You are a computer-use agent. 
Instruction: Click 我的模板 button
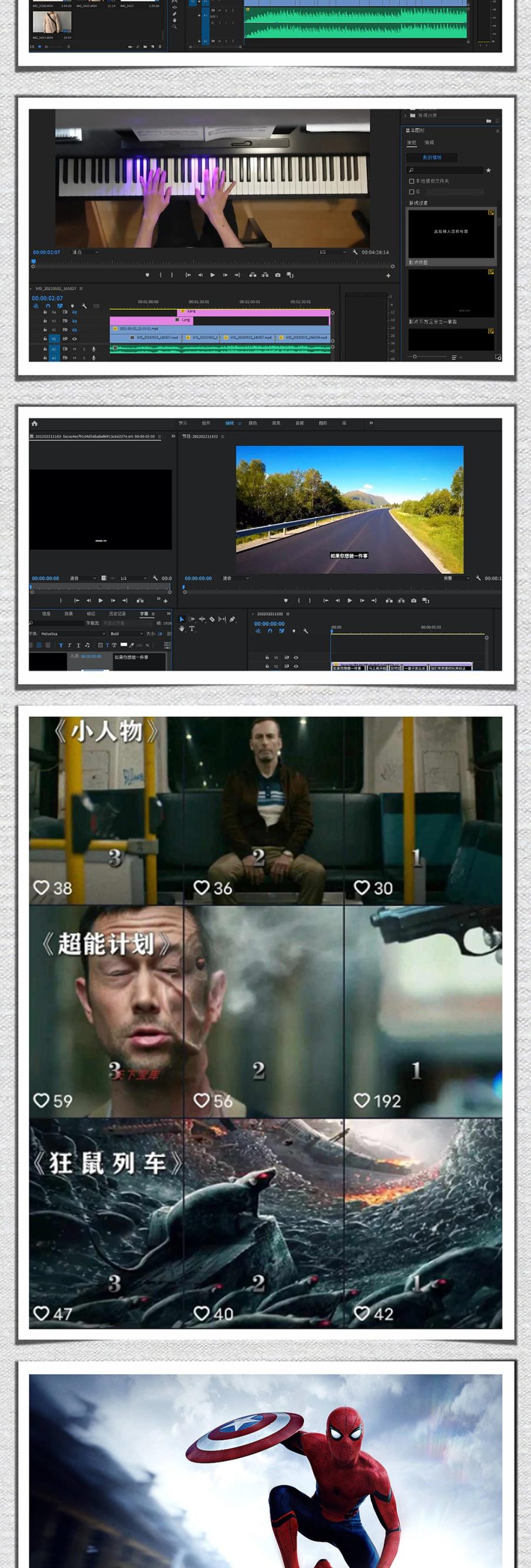coord(432,158)
